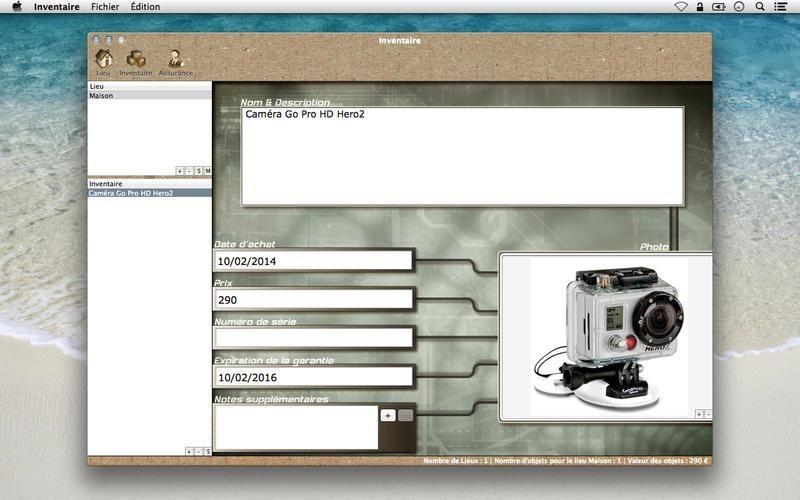This screenshot has height=500, width=800.
Task: Click the Inventaire list column header
Action: pyautogui.click(x=149, y=184)
